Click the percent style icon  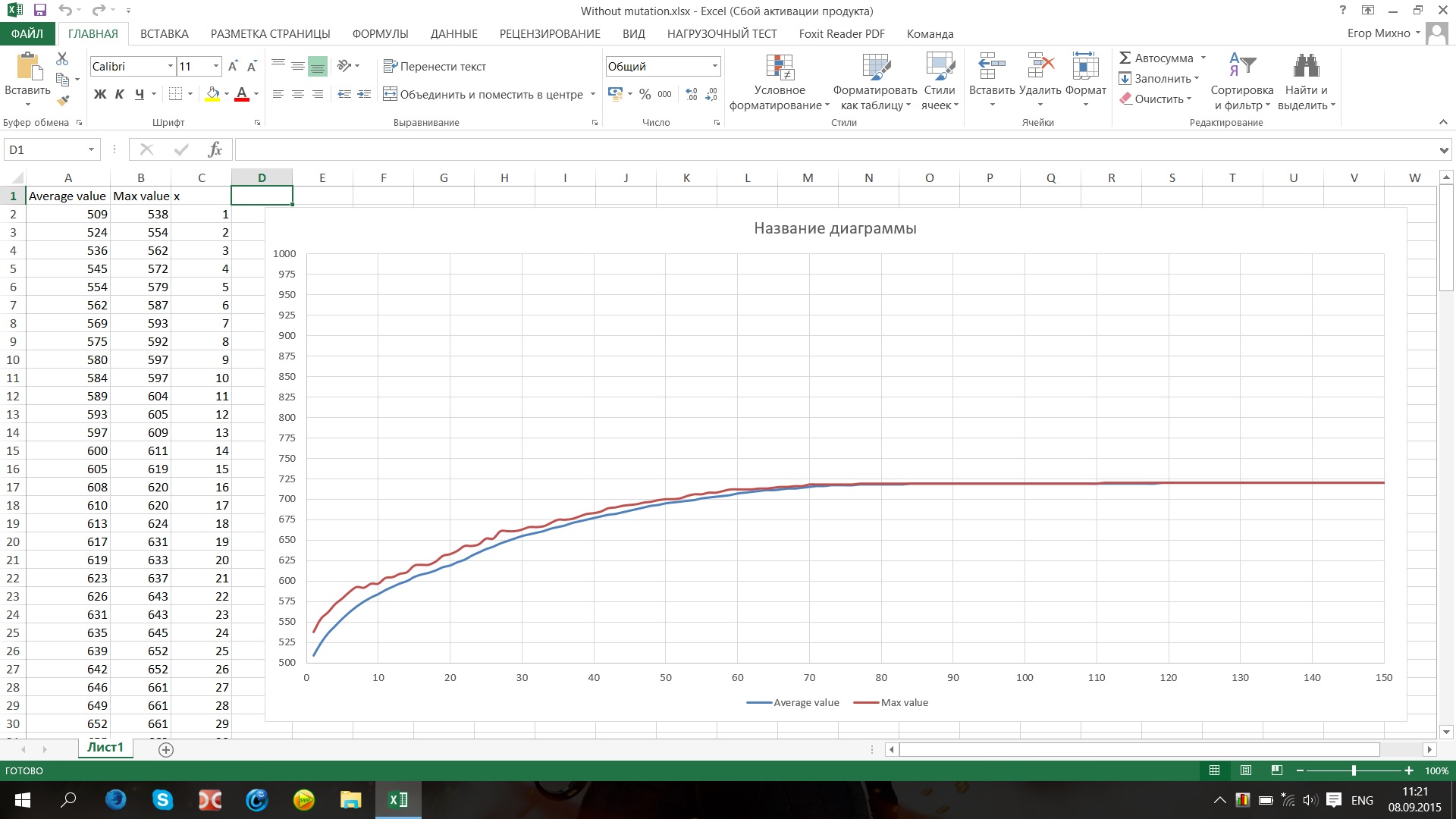(x=645, y=94)
